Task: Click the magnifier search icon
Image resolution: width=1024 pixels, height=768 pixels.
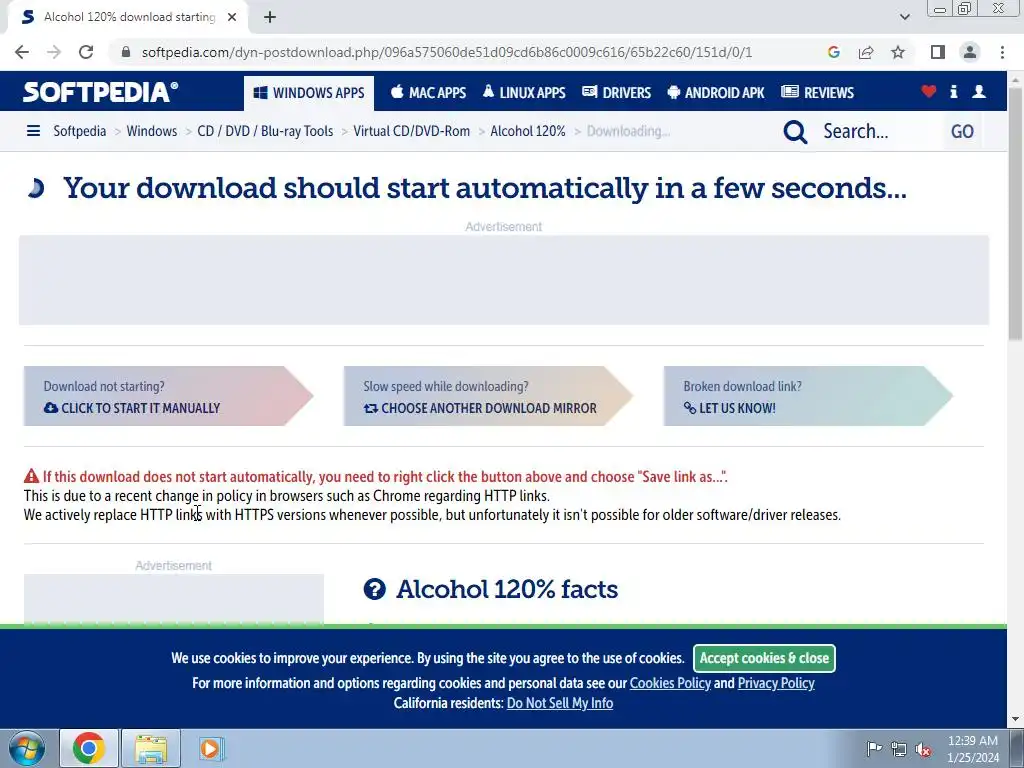Action: pos(795,132)
